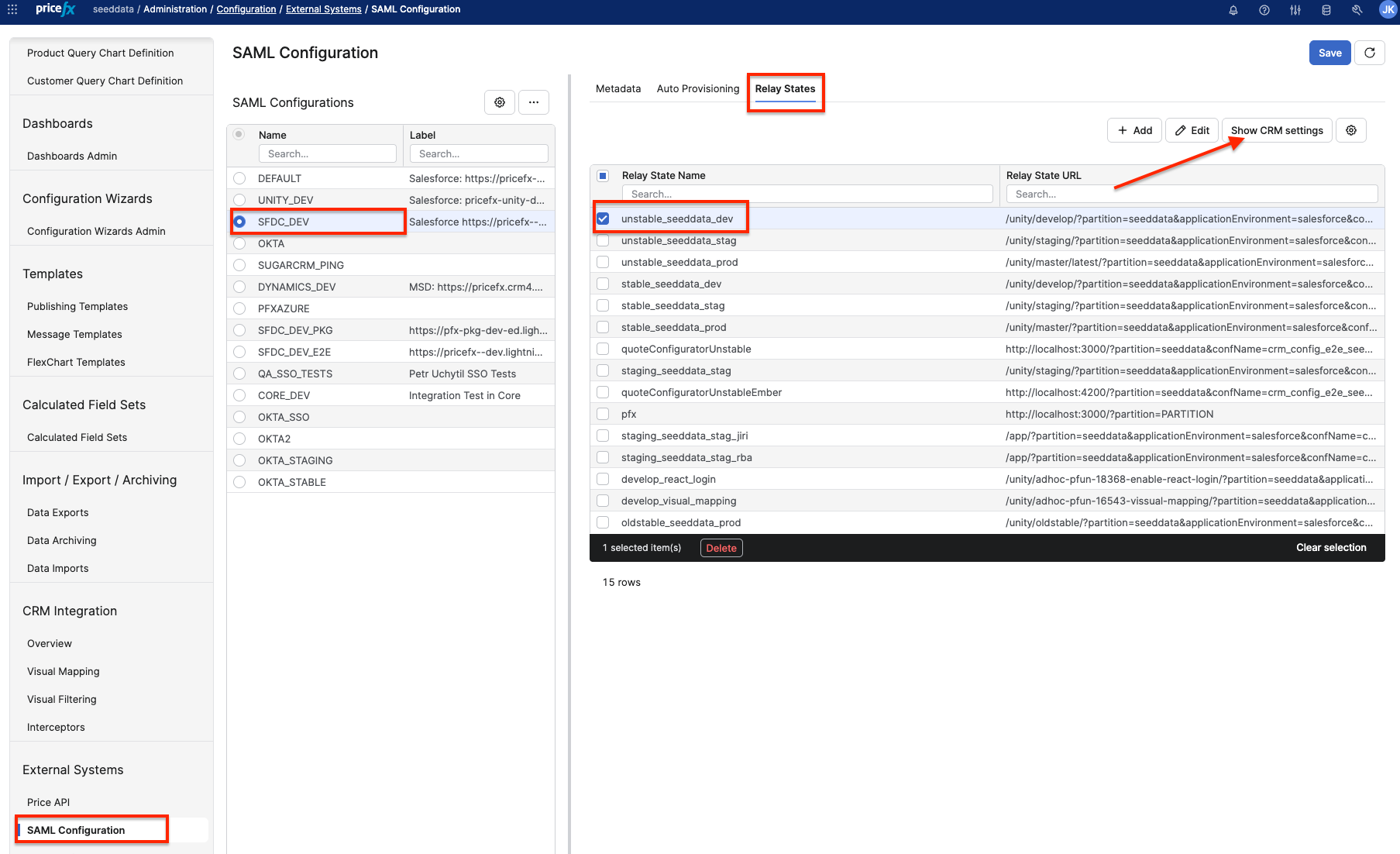This screenshot has width=1400, height=854.
Task: Check the stable_seeddata_prod row checkbox
Action: [603, 327]
